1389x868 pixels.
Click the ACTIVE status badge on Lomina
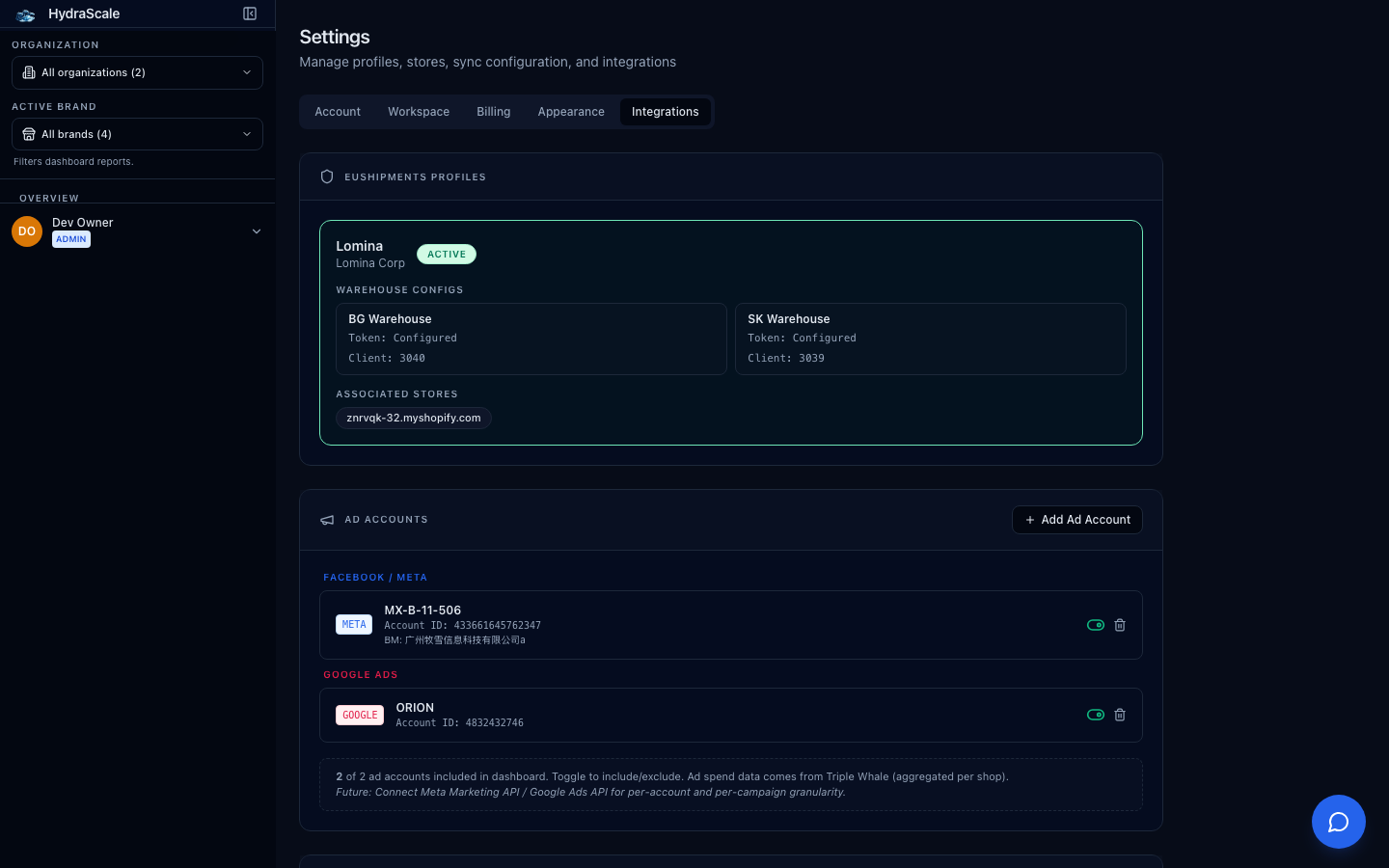point(447,255)
